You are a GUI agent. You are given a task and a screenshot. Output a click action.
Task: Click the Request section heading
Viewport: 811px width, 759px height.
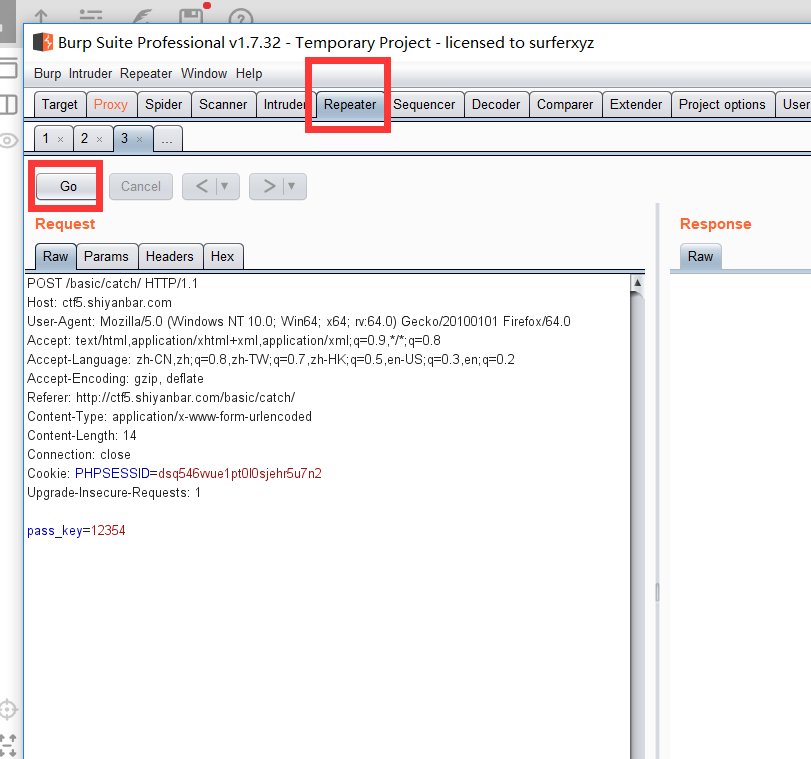65,224
